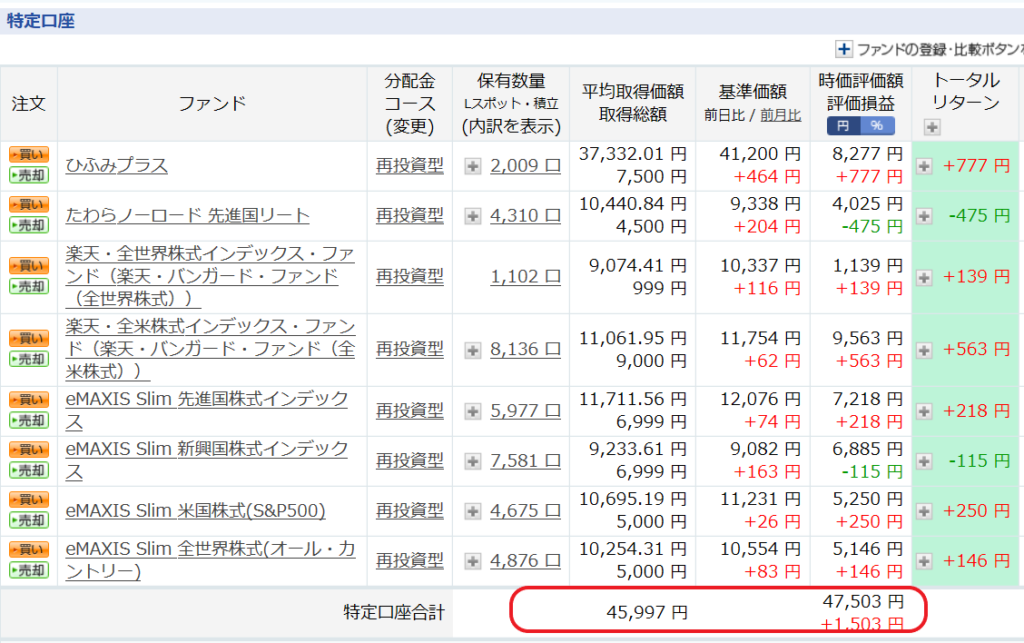Image resolution: width=1024 pixels, height=643 pixels.
Task: Switch valuation display to 円
Action: pos(843,125)
